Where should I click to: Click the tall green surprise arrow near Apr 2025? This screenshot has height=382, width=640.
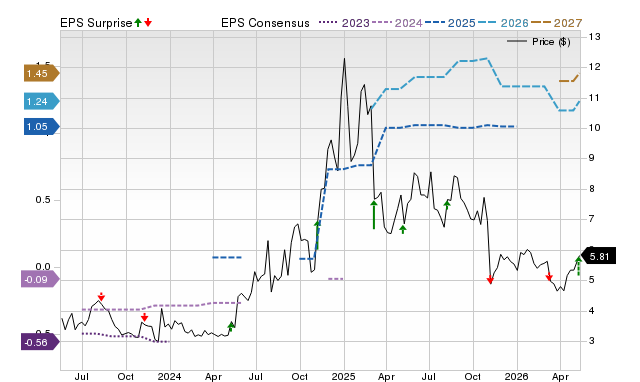point(374,215)
